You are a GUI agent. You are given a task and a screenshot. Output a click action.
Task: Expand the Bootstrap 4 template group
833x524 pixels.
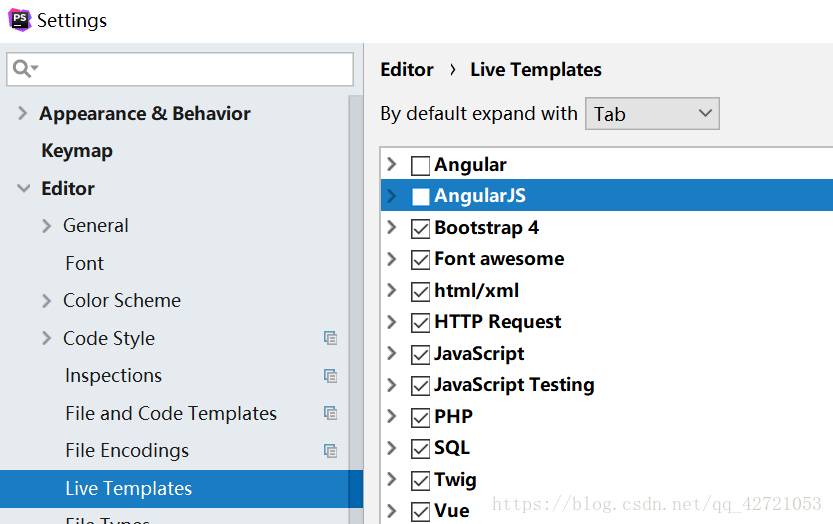392,227
